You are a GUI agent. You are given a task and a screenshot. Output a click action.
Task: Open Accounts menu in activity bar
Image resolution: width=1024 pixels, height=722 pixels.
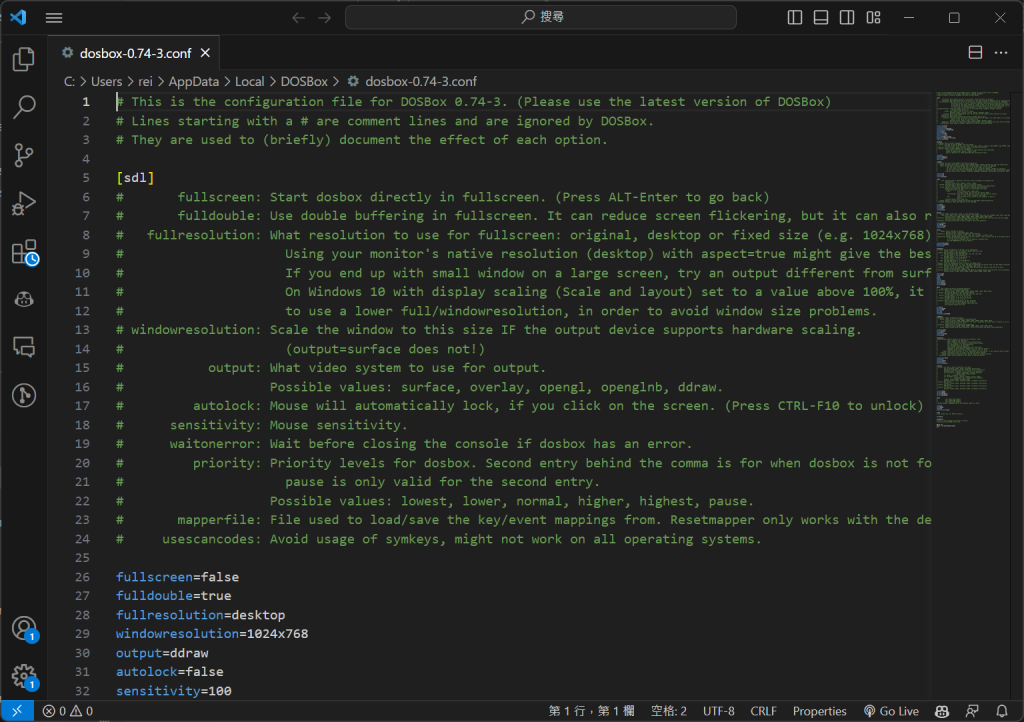(x=24, y=629)
